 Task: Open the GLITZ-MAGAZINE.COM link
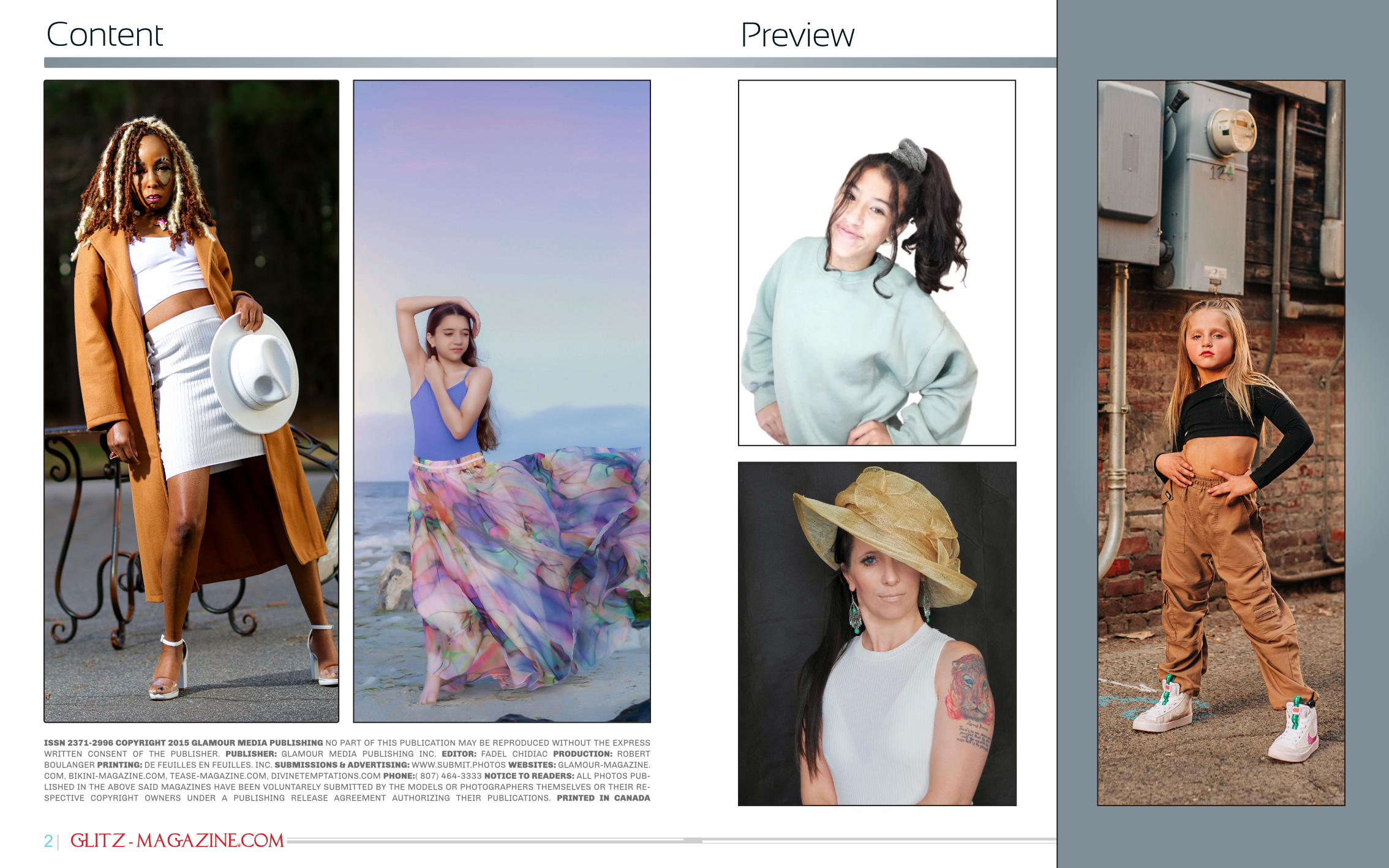(177, 840)
